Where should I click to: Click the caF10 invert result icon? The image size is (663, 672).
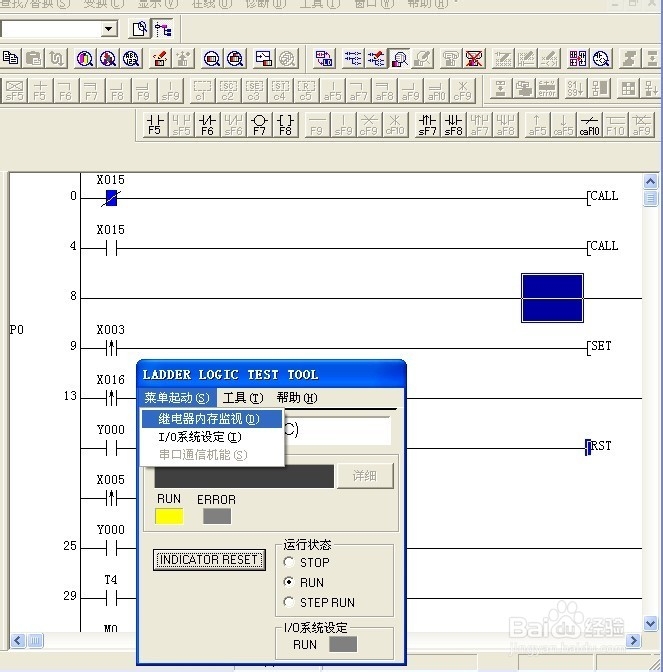589,124
